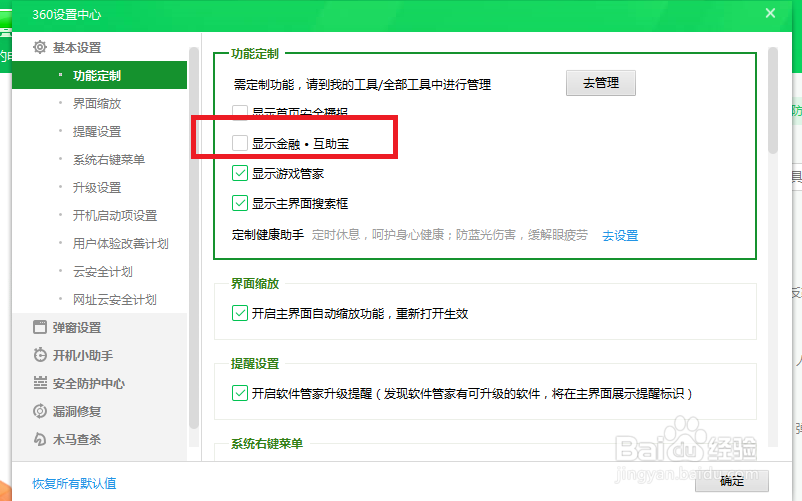Image resolution: width=802 pixels, height=501 pixels.
Task: Click the sidebar vertical scrollbar
Action: point(193,238)
